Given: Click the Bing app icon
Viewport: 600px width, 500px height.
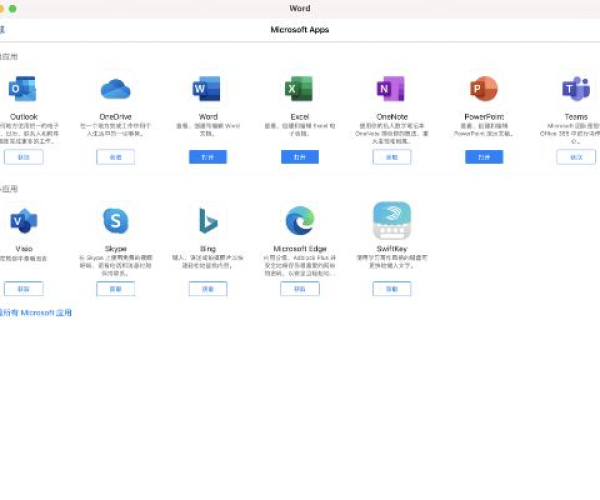Looking at the screenshot, I should click(x=208, y=221).
